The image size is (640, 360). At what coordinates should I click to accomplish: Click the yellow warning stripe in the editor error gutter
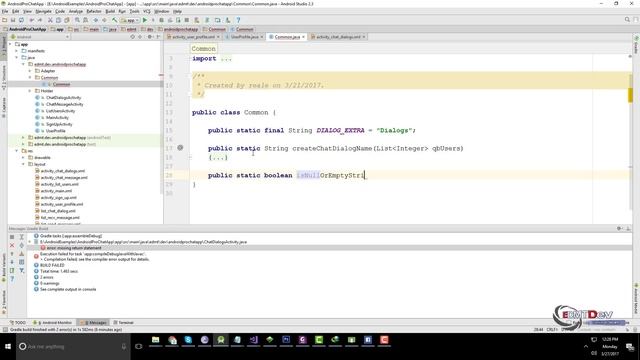coord(630,96)
